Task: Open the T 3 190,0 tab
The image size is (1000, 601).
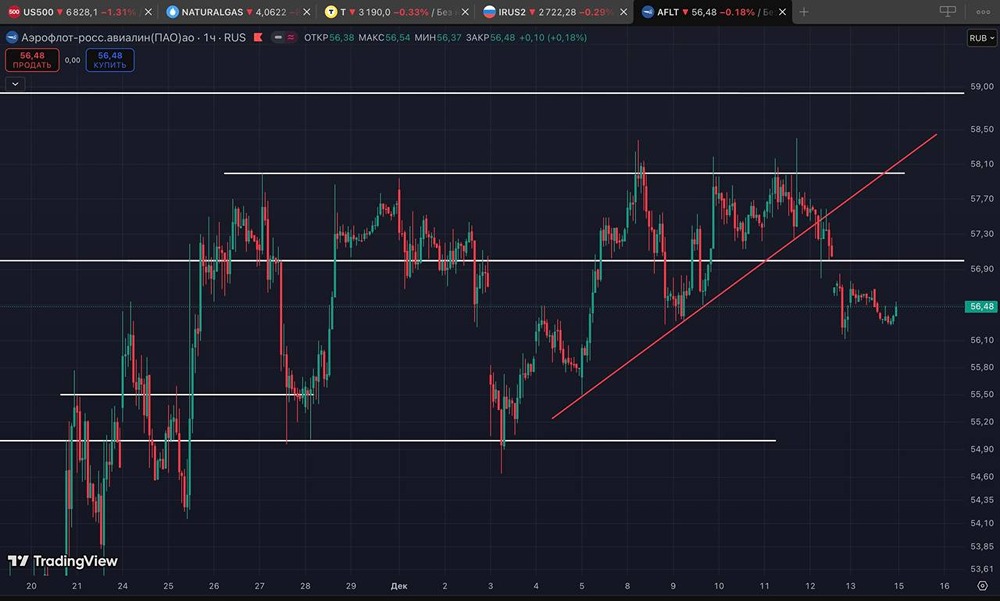Action: 395,11
